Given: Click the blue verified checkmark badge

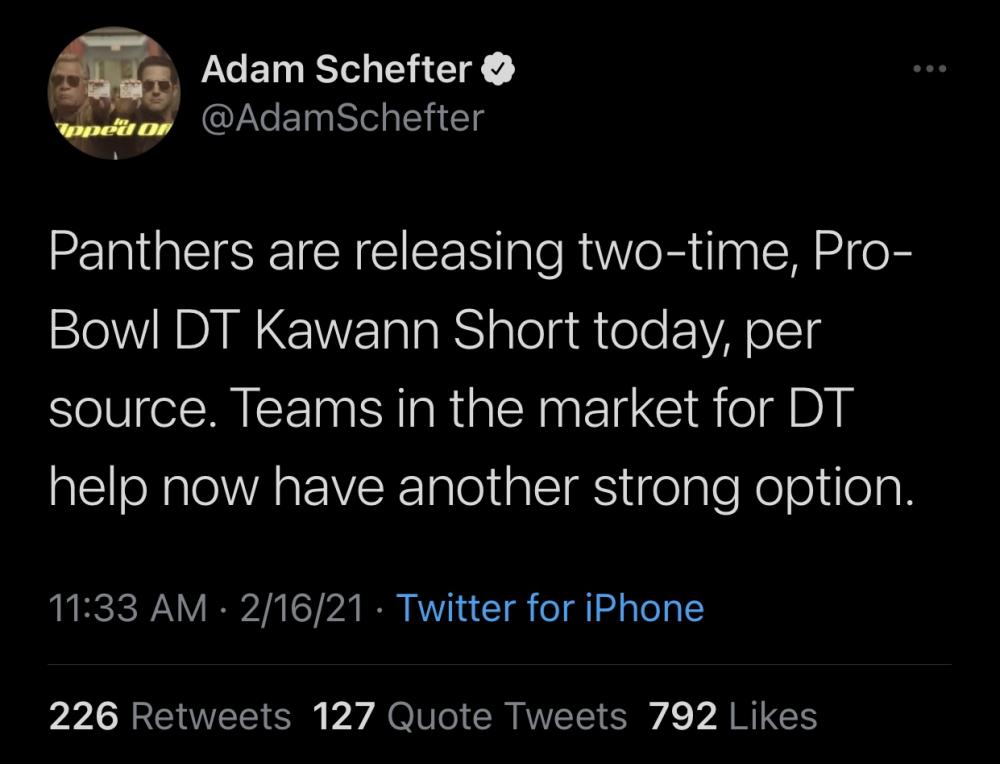Looking at the screenshot, I should pyautogui.click(x=500, y=69).
